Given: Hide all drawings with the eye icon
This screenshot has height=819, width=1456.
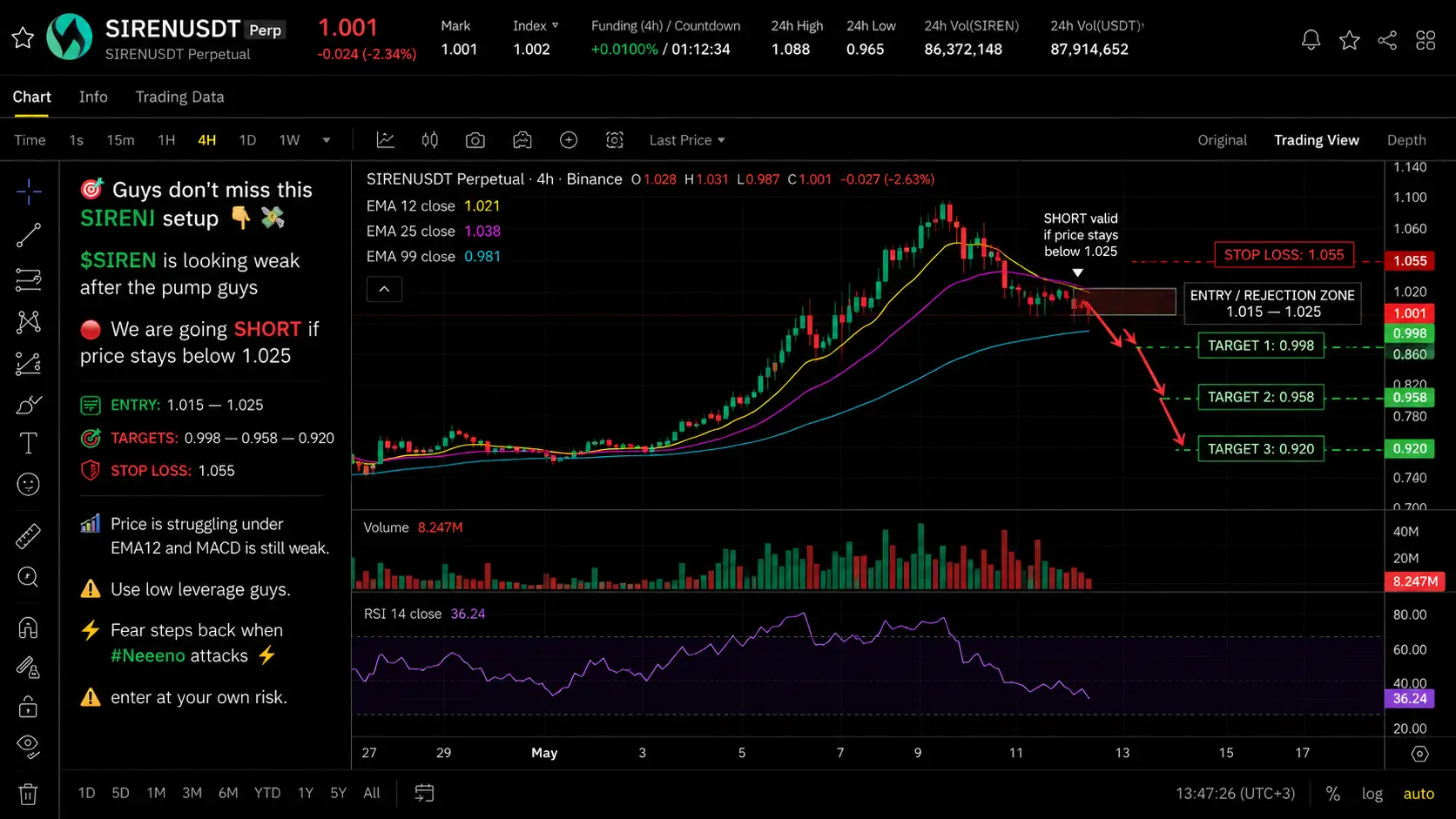Looking at the screenshot, I should click(28, 745).
